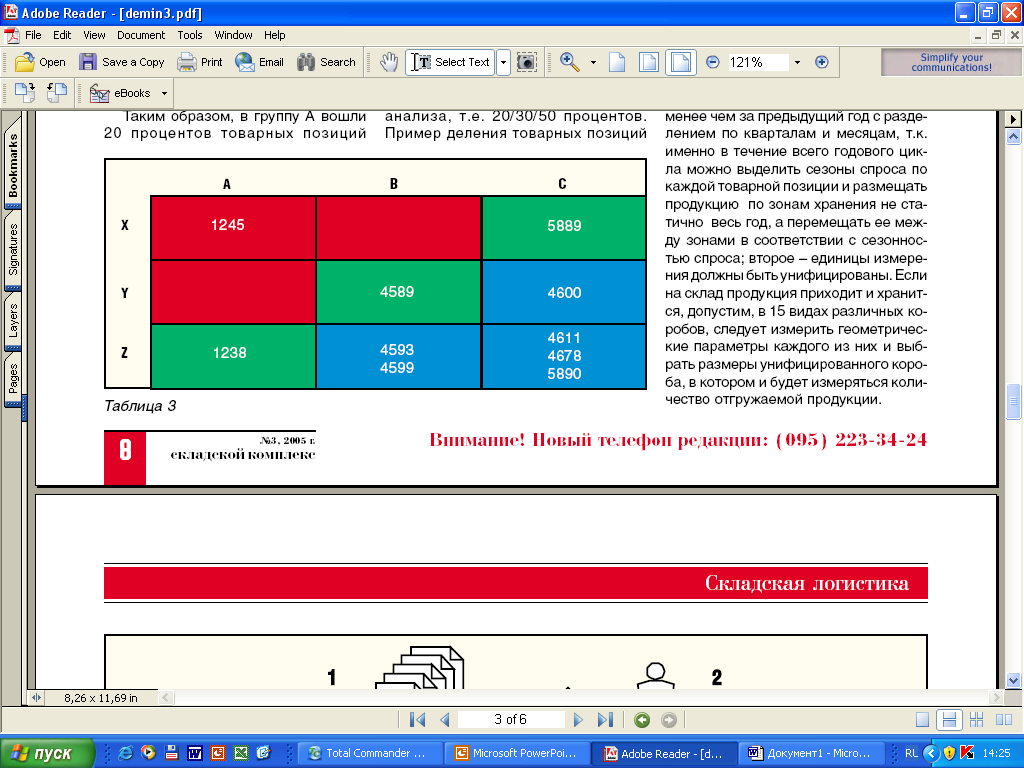Viewport: 1024px width, 768px height.
Task: Click the Rotate Clockwise toolbar icon
Action: click(25, 93)
